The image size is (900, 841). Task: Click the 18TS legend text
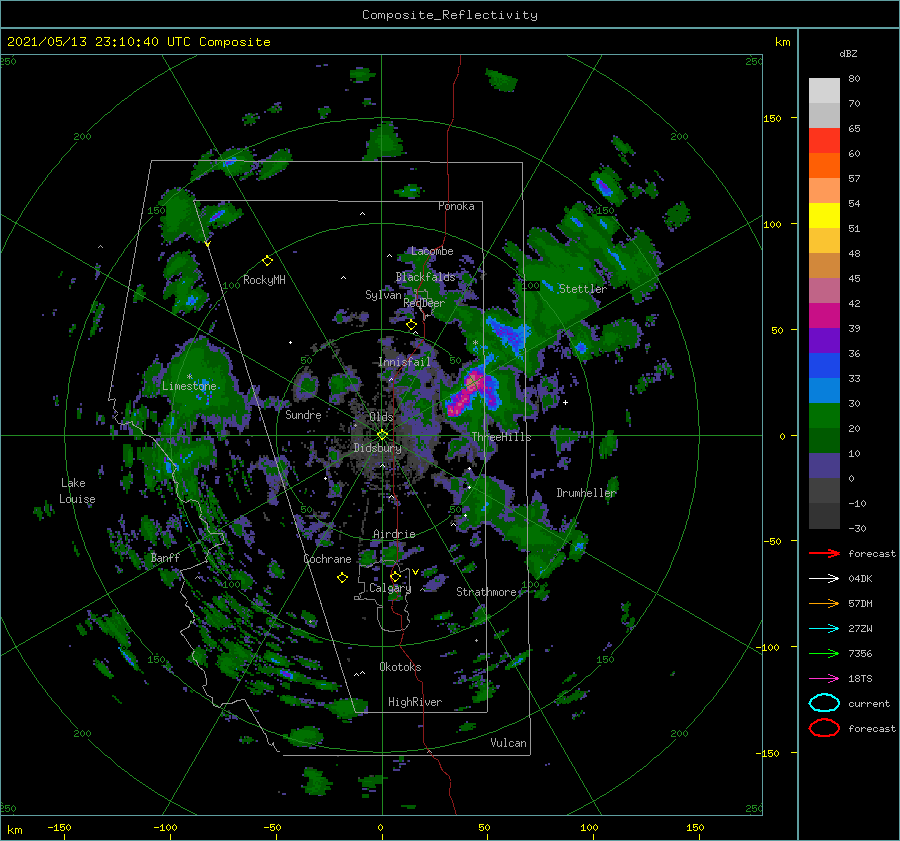click(860, 679)
